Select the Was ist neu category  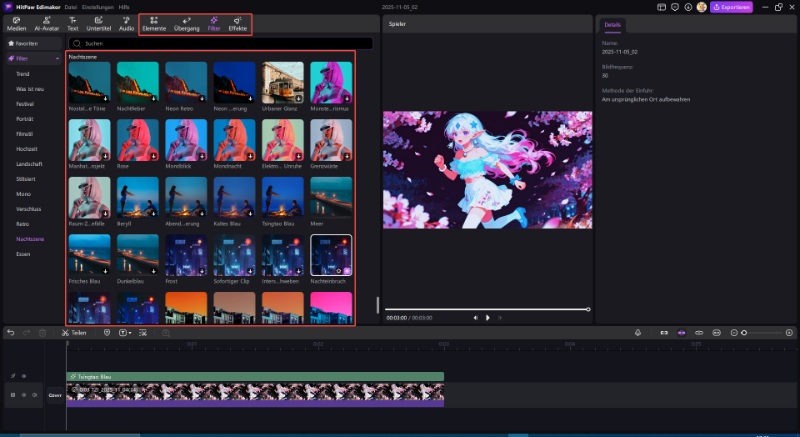30,89
